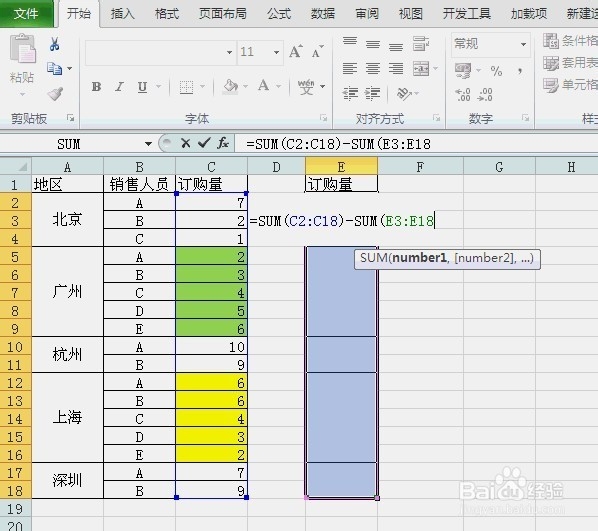This screenshot has width=598, height=531.
Task: Click Align Text Left icon
Action: (350, 69)
